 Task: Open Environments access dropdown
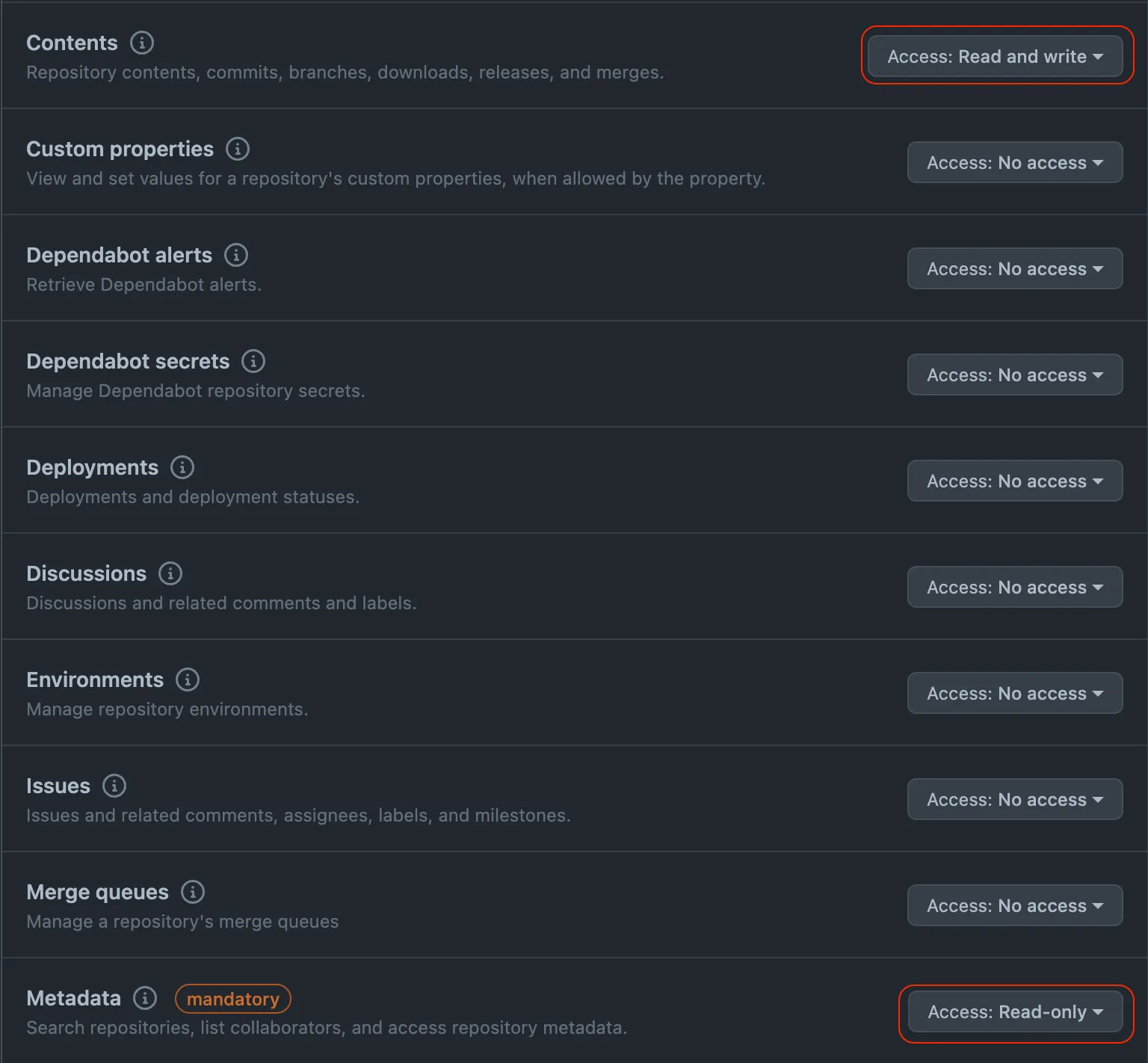(x=1015, y=693)
